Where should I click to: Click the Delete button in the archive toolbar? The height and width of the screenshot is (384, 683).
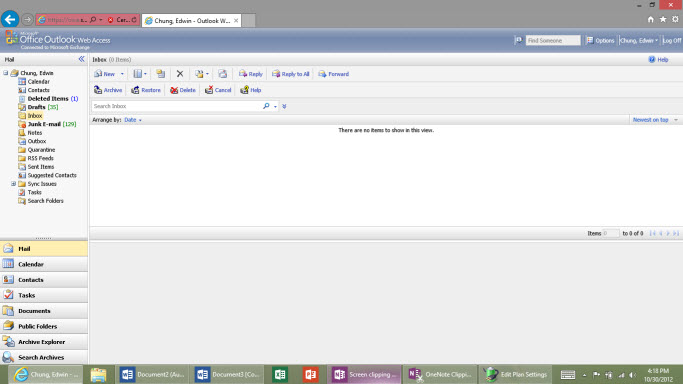click(183, 90)
